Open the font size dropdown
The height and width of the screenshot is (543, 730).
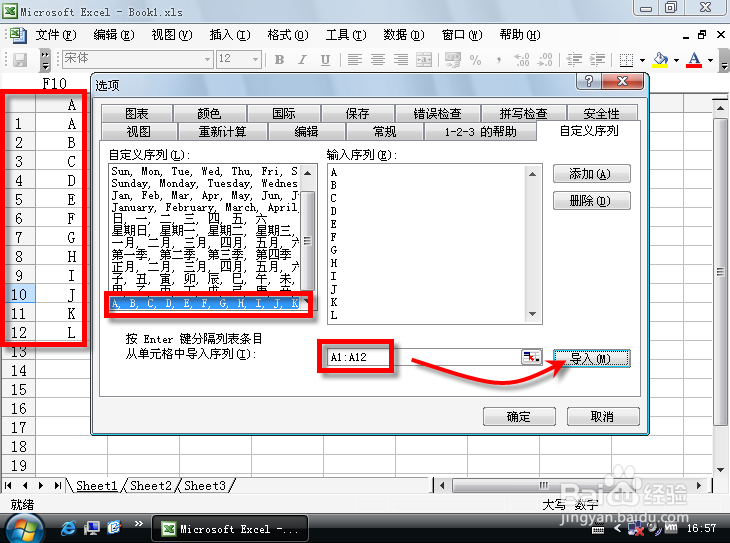[x=255, y=59]
